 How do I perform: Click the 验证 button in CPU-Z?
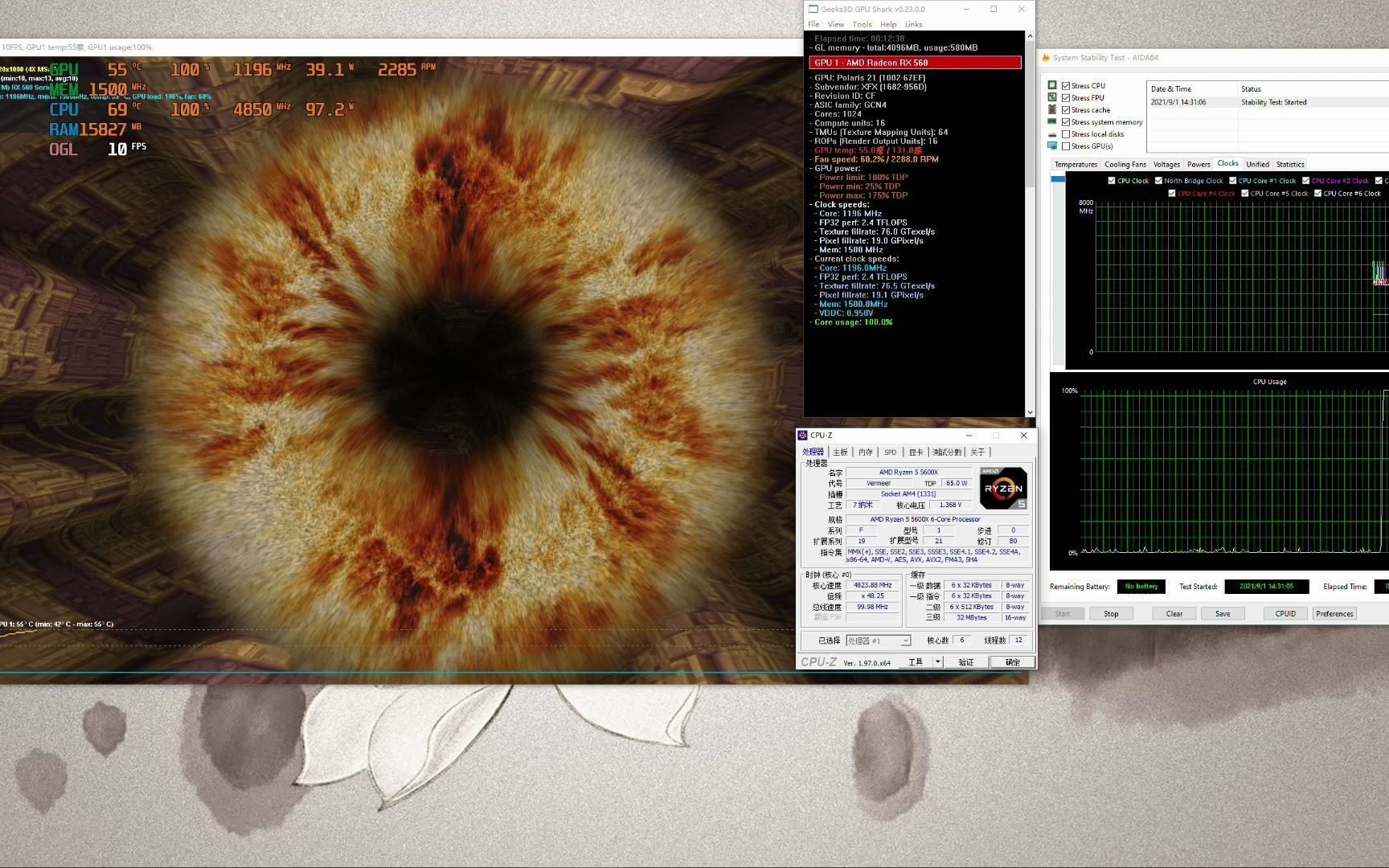pos(966,661)
